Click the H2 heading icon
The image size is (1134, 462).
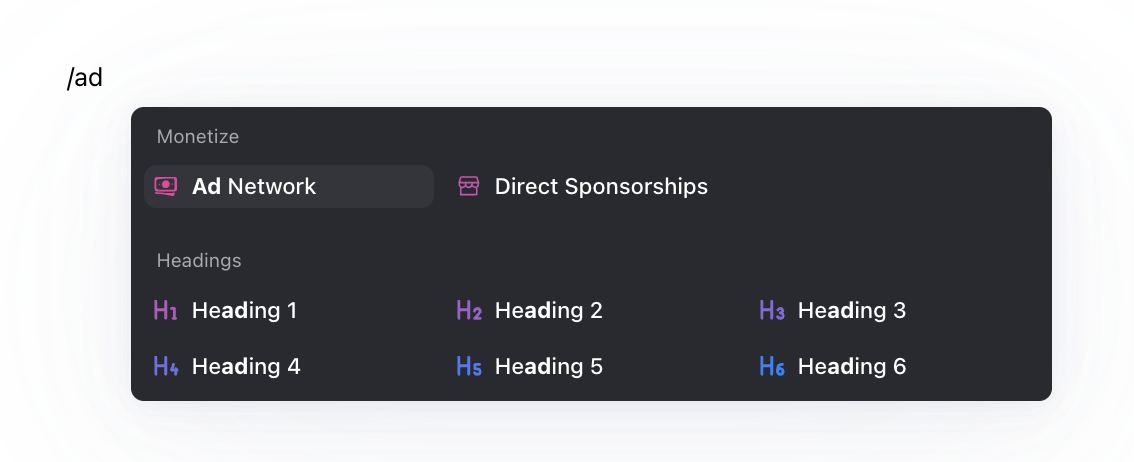(x=469, y=311)
